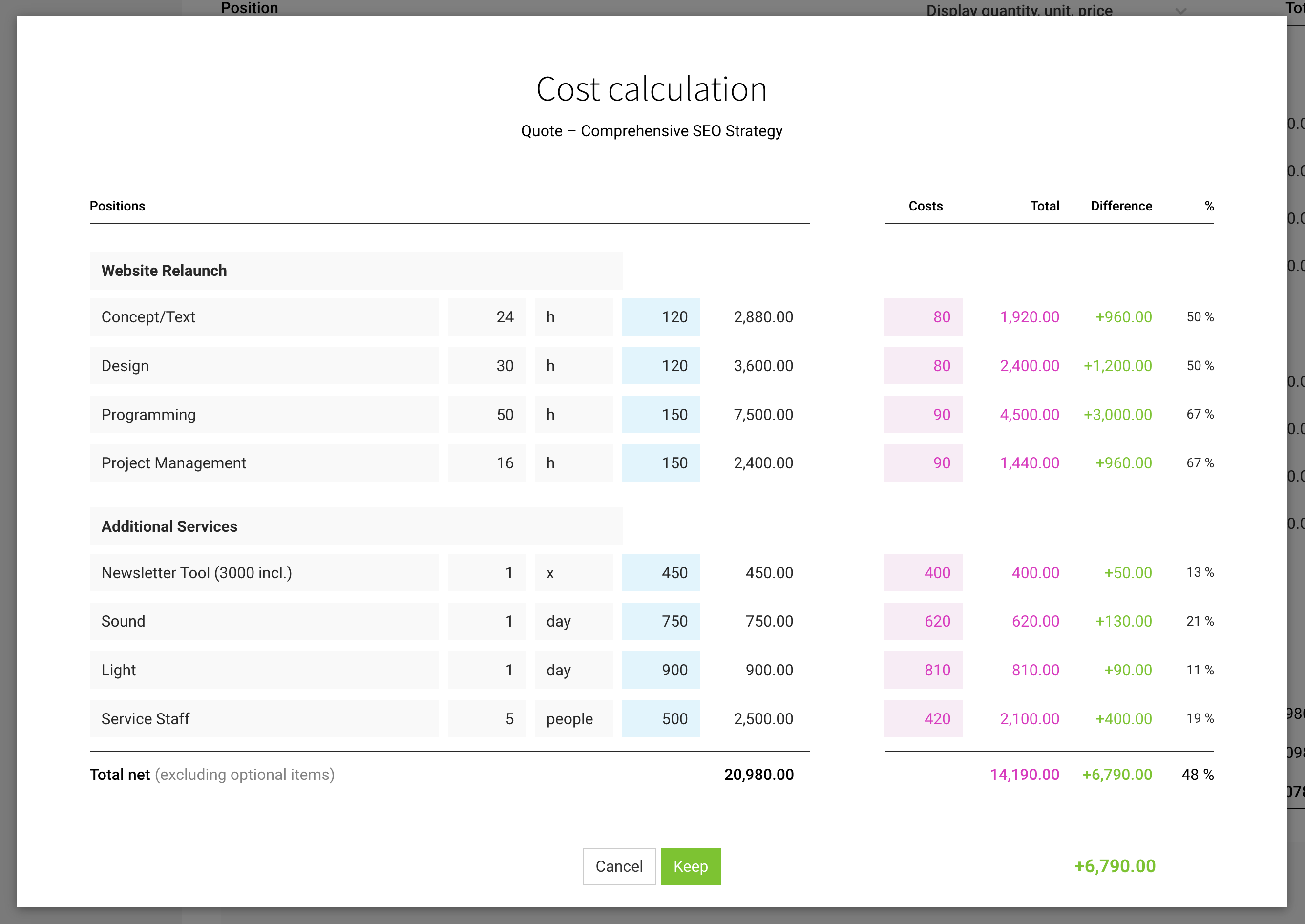Click the Positions column header
The width and height of the screenshot is (1305, 924).
point(117,206)
